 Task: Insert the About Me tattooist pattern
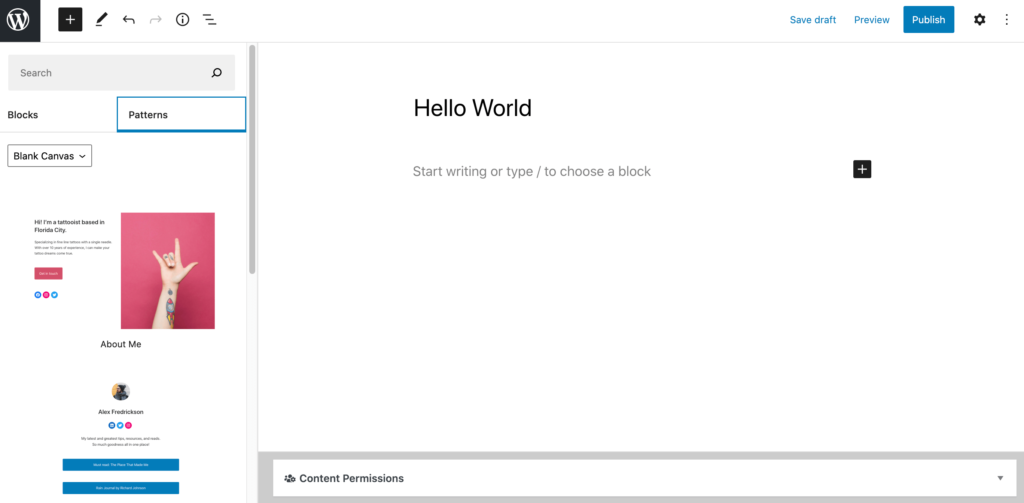(121, 271)
